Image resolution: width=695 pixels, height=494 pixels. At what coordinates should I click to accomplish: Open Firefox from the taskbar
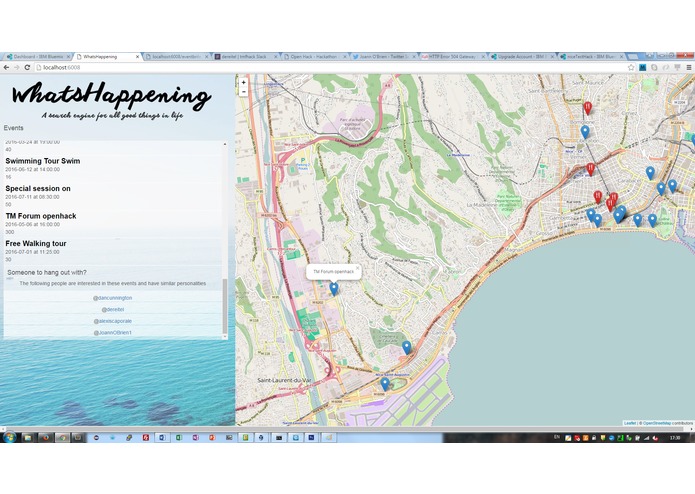click(x=45, y=437)
